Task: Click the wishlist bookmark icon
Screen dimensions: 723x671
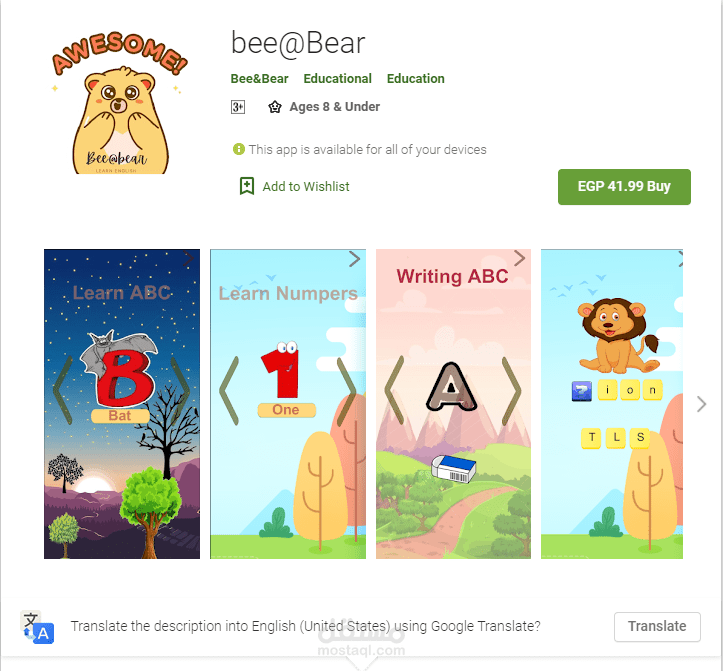Action: pos(247,186)
